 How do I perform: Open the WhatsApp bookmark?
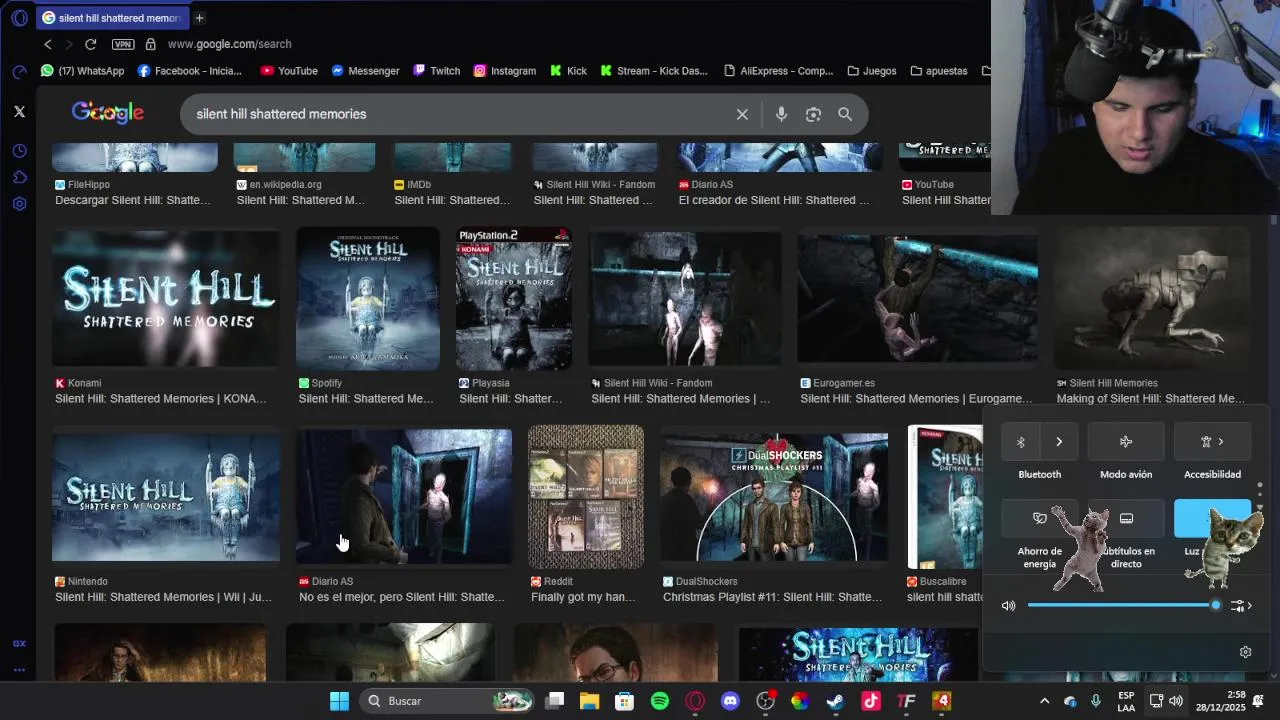(82, 71)
